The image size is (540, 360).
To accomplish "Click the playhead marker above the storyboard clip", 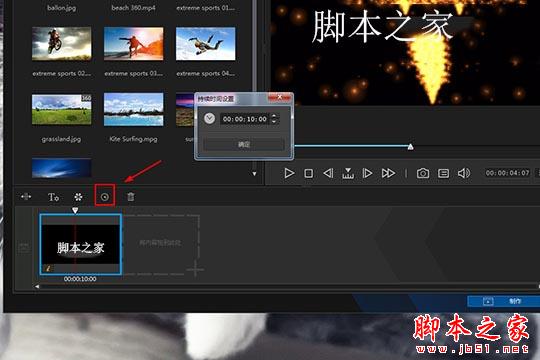I will tap(75, 210).
